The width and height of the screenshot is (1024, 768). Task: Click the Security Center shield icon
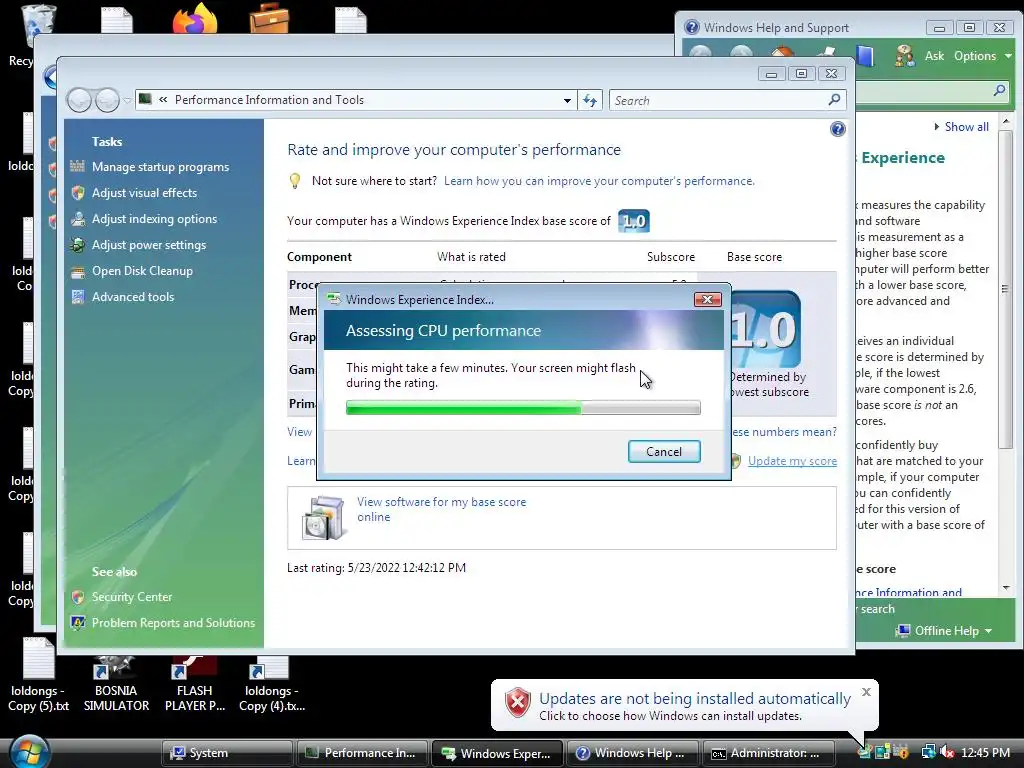click(x=78, y=597)
